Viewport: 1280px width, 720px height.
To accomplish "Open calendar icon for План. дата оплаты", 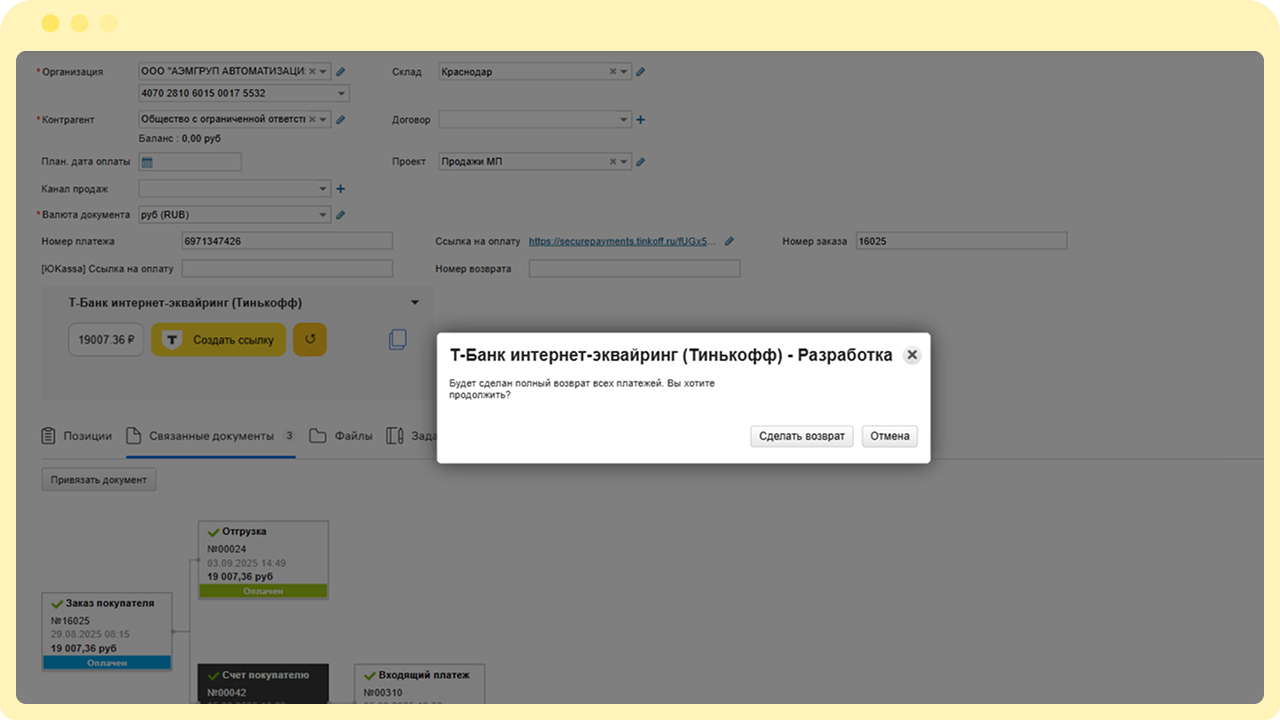I will pos(147,162).
